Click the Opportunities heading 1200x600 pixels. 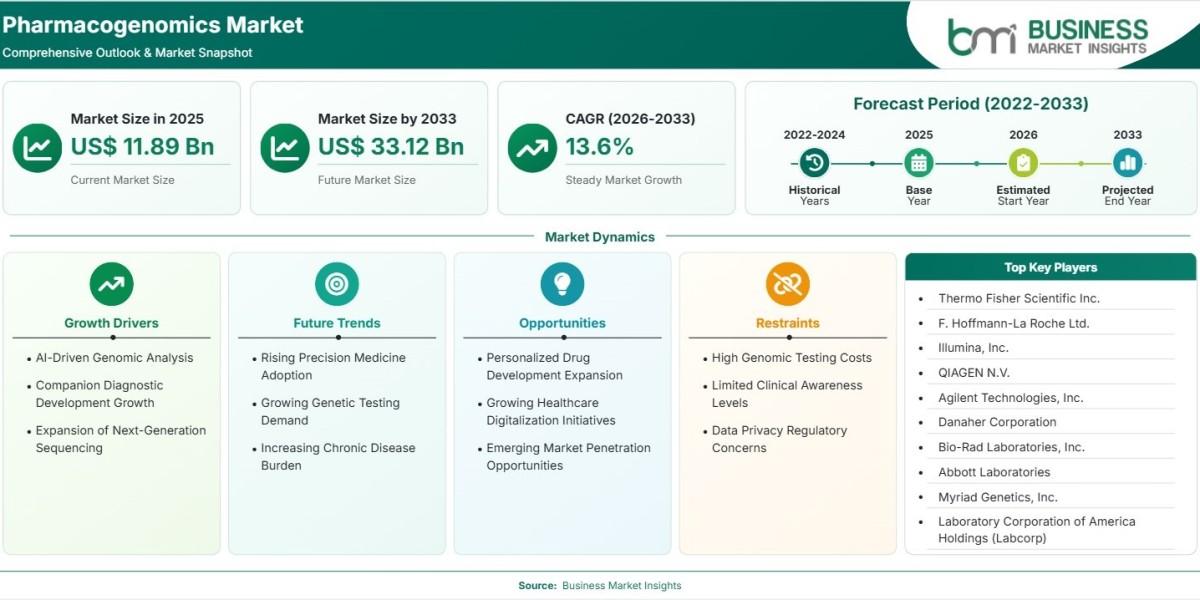[x=562, y=323]
